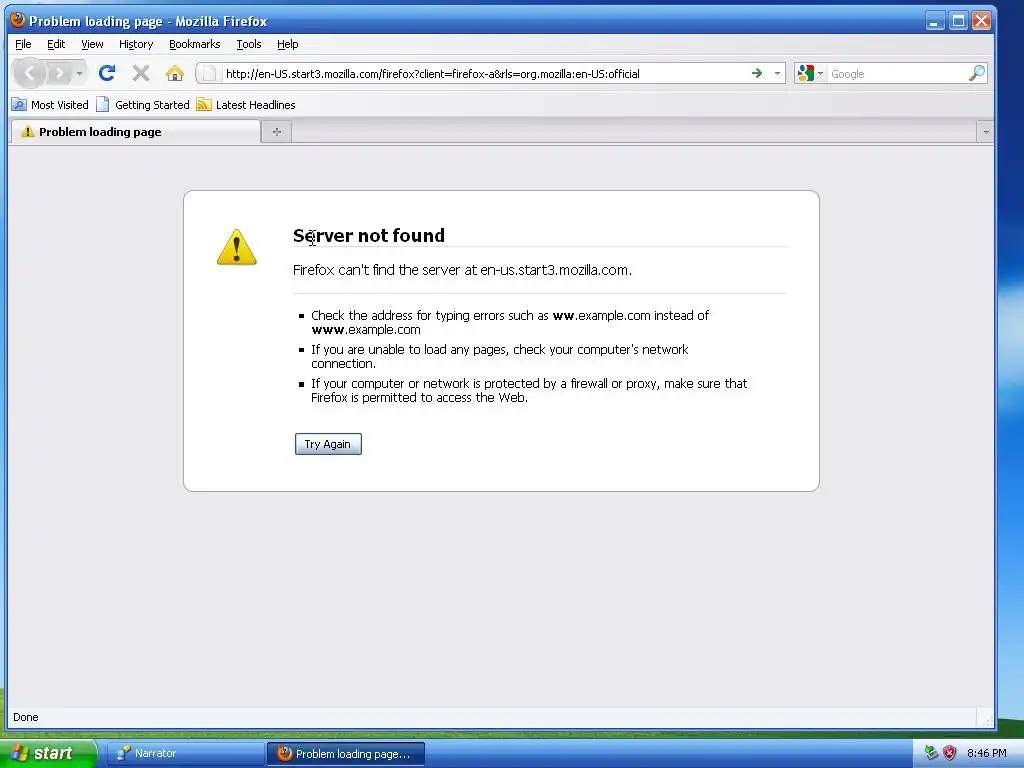Open the View menu
The image size is (1024, 768).
(92, 44)
